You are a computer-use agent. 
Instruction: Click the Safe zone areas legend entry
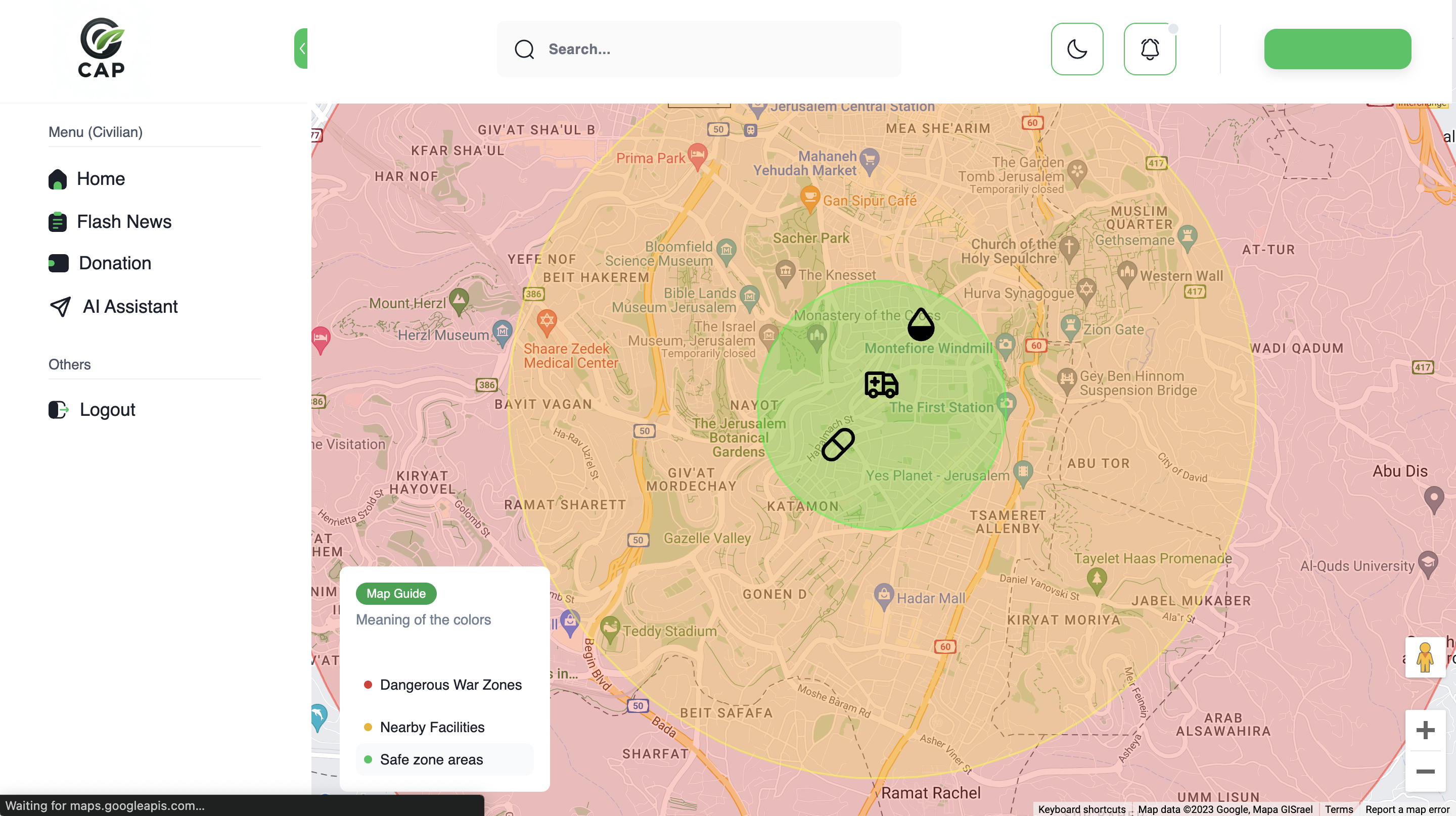coord(431,759)
